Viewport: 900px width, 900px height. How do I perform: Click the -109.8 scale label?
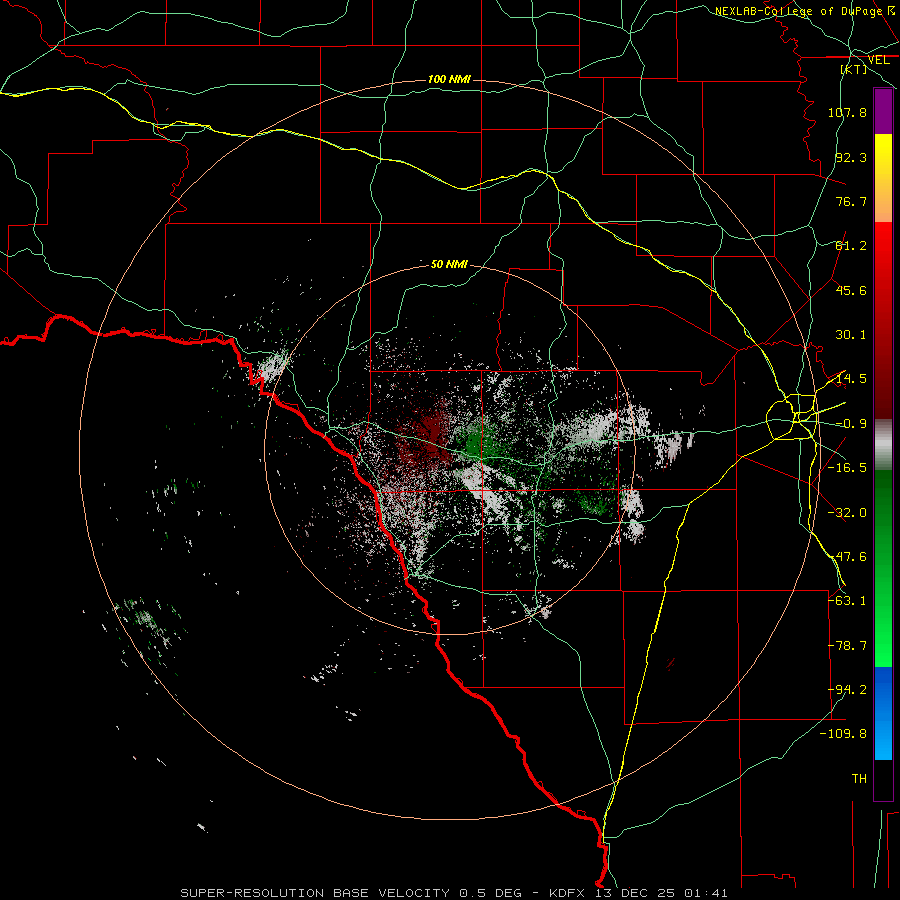(844, 734)
